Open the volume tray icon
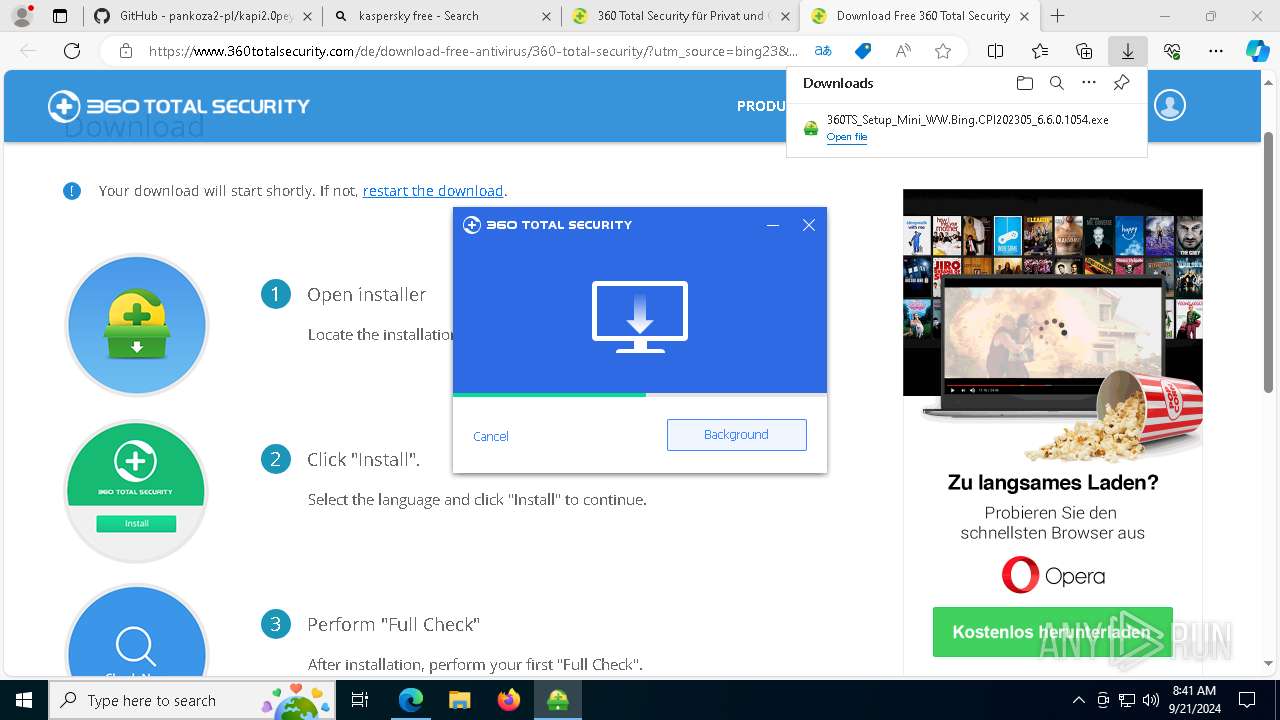 1150,700
